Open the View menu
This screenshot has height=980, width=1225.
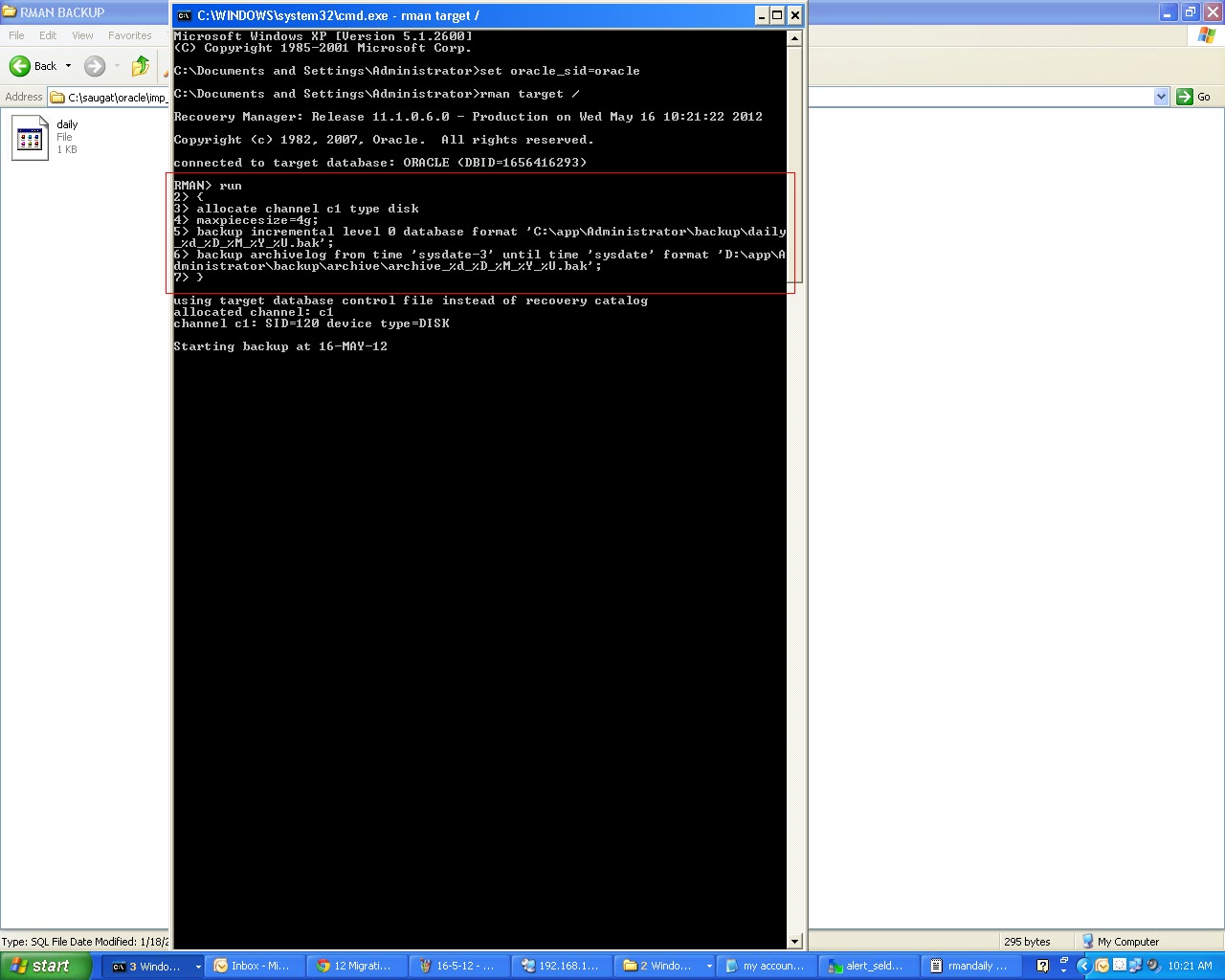[x=81, y=34]
